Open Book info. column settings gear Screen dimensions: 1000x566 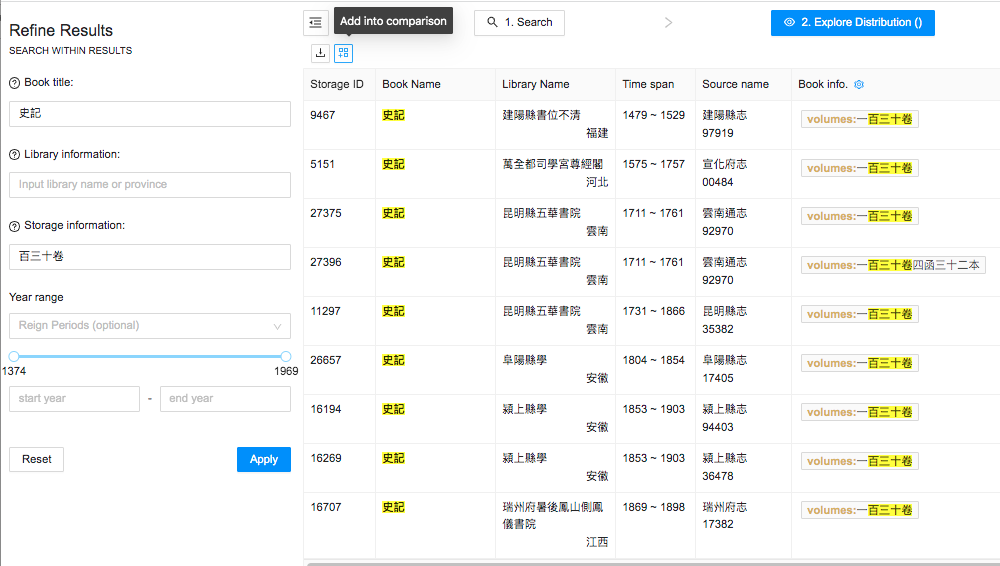pyautogui.click(x=858, y=85)
